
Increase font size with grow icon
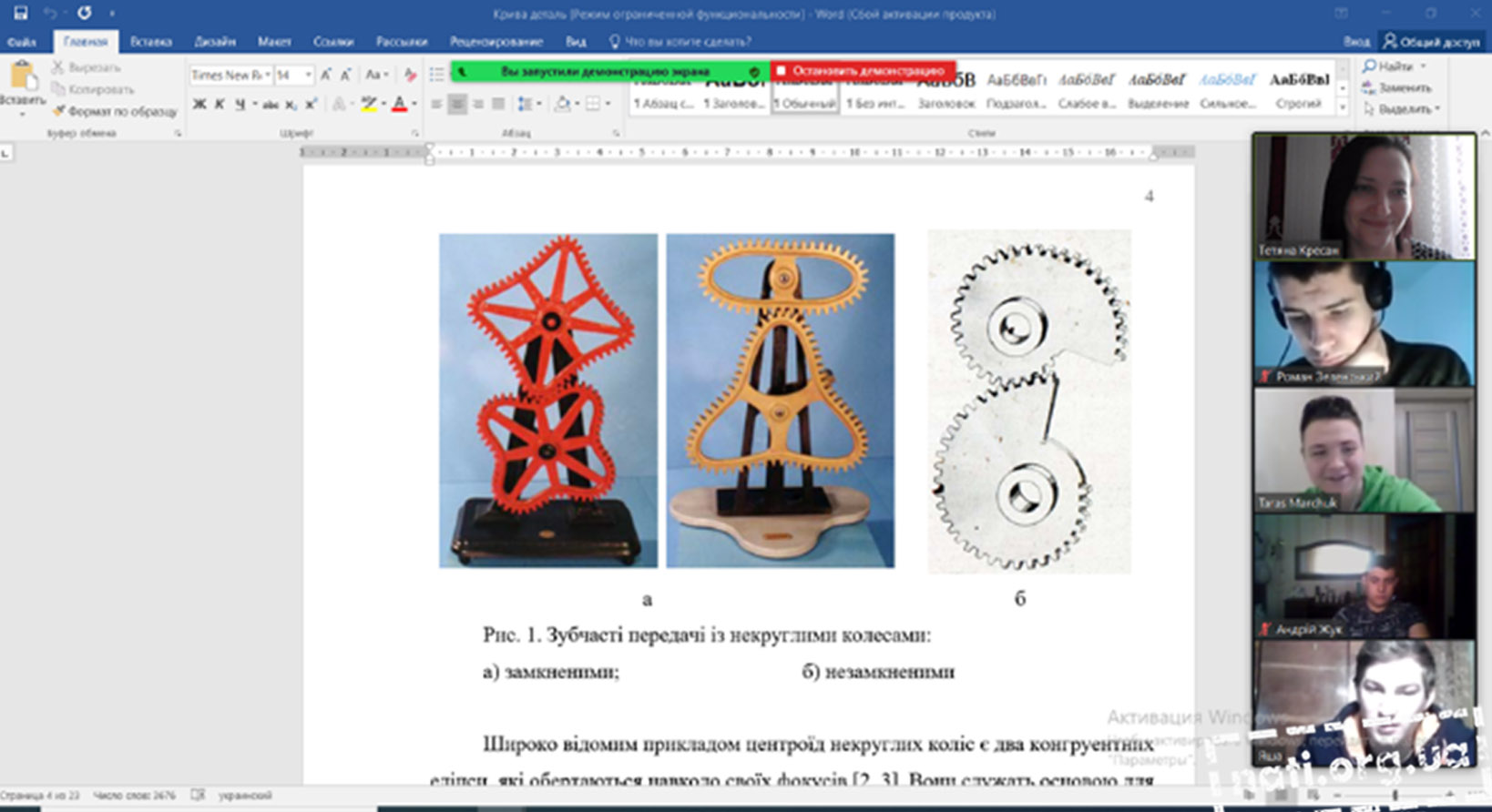click(326, 75)
